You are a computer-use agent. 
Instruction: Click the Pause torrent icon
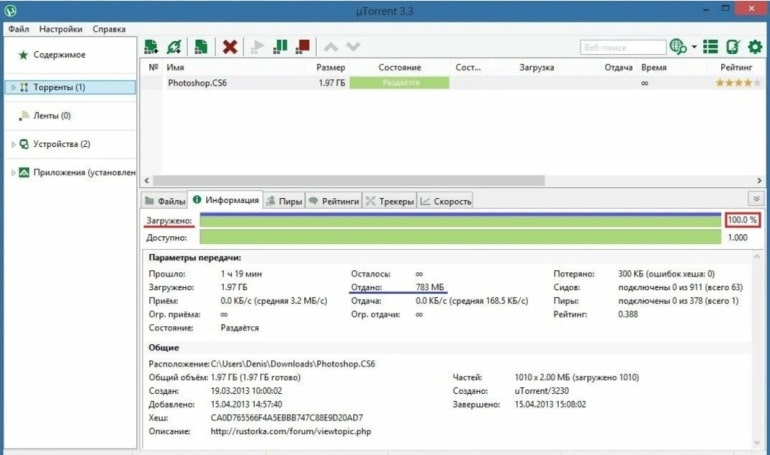point(280,47)
